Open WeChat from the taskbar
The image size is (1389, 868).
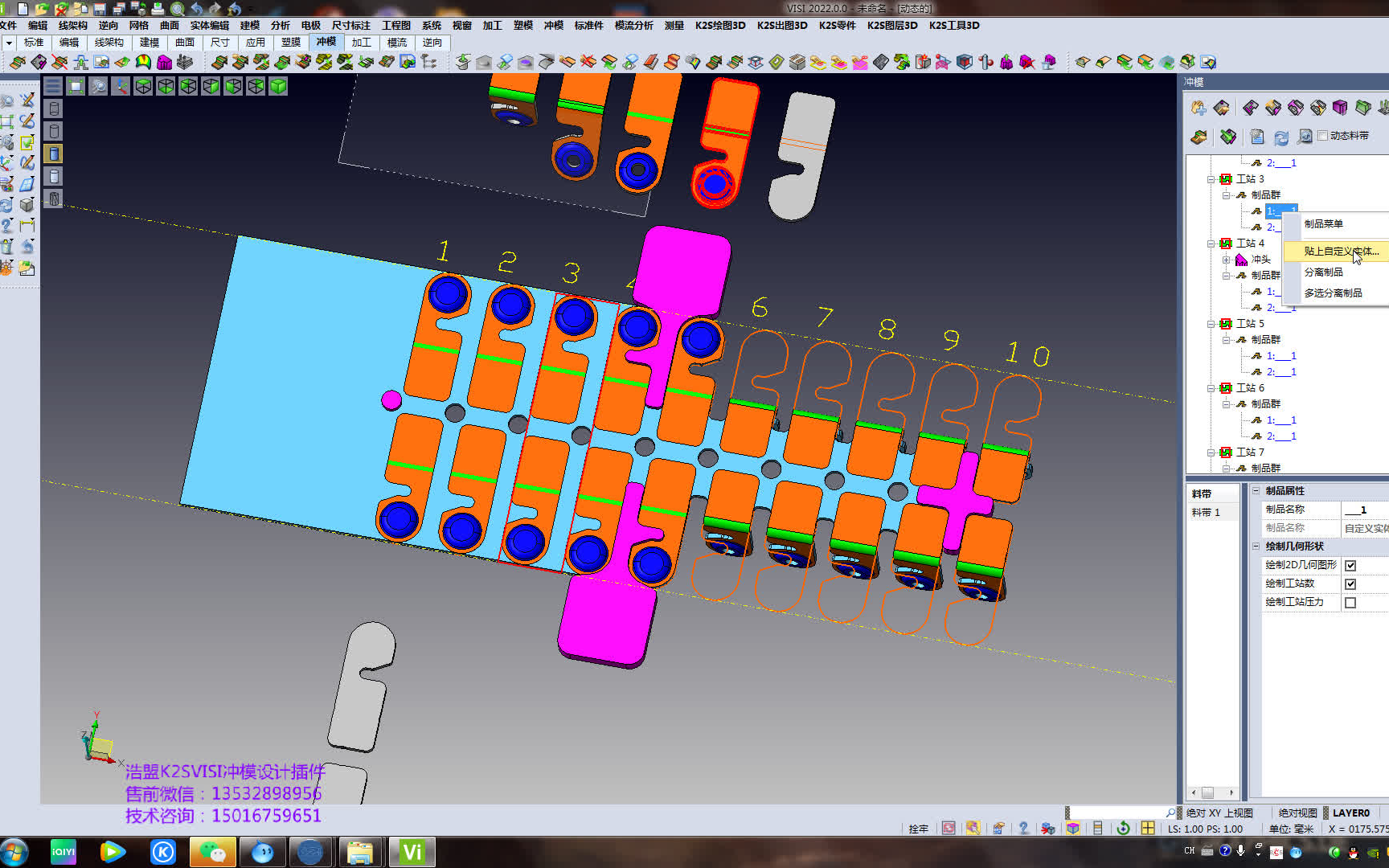click(212, 852)
